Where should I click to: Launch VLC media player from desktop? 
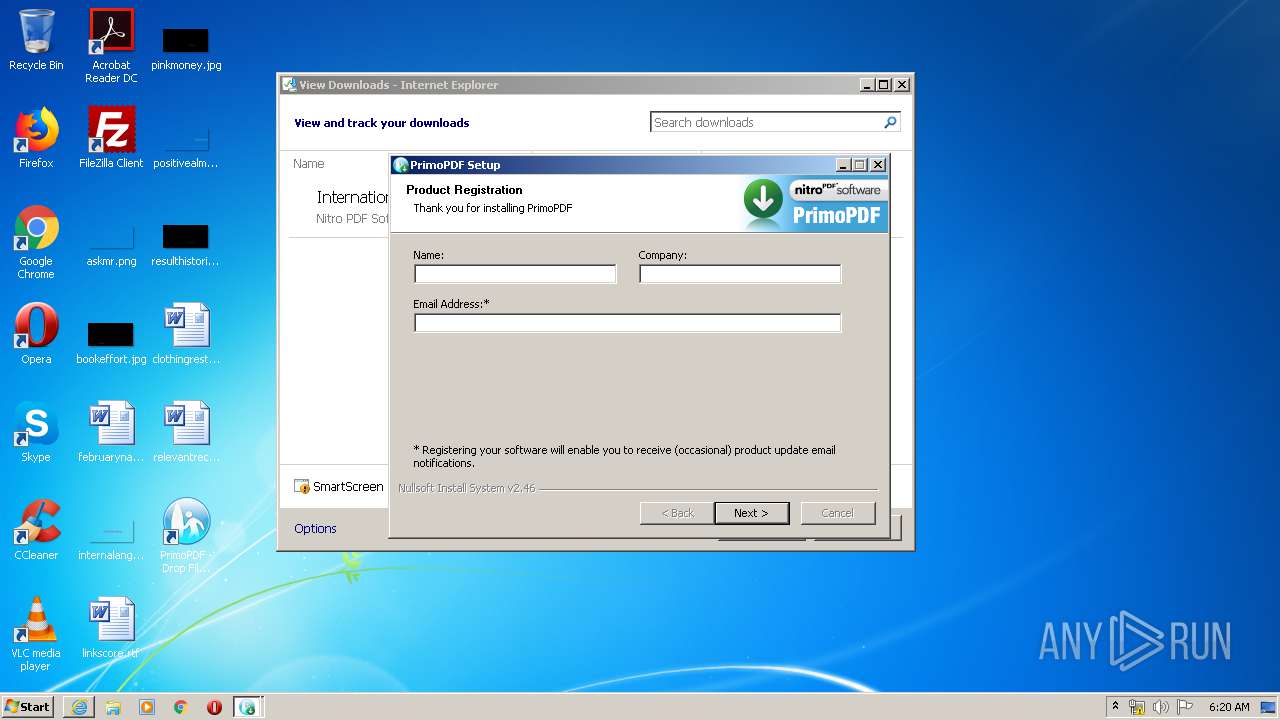point(36,634)
